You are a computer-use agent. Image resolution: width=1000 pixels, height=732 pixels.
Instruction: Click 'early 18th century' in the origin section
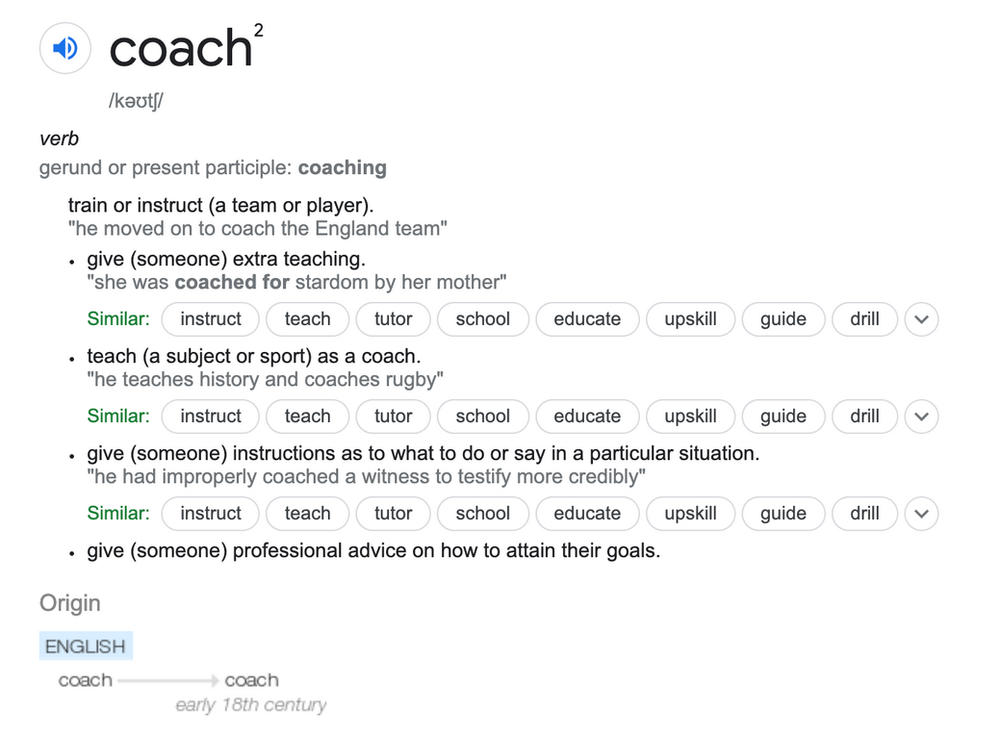tap(251, 704)
